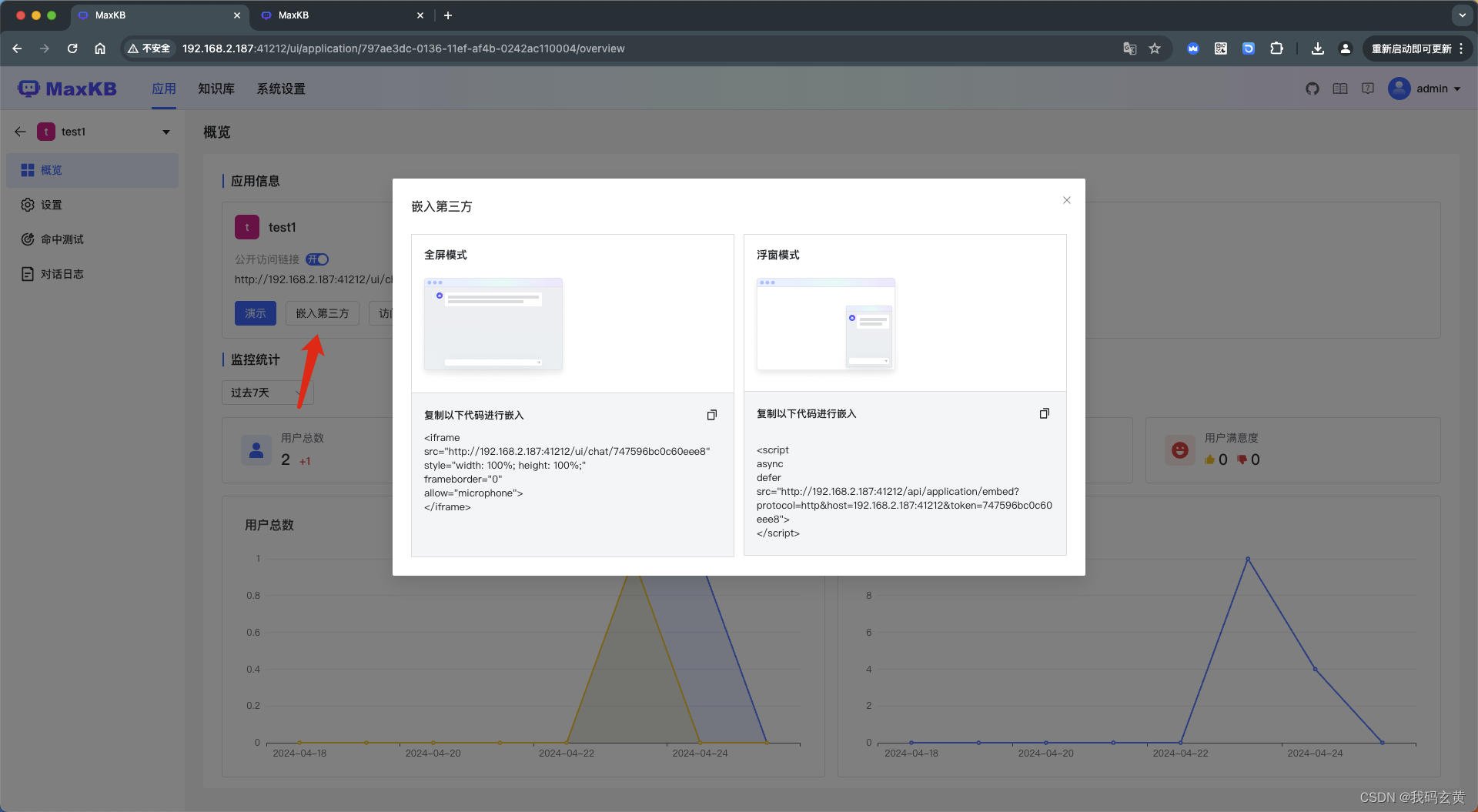Screen dimensions: 1478x812
Task: Click the 全屏模式 heading
Action: point(446,255)
